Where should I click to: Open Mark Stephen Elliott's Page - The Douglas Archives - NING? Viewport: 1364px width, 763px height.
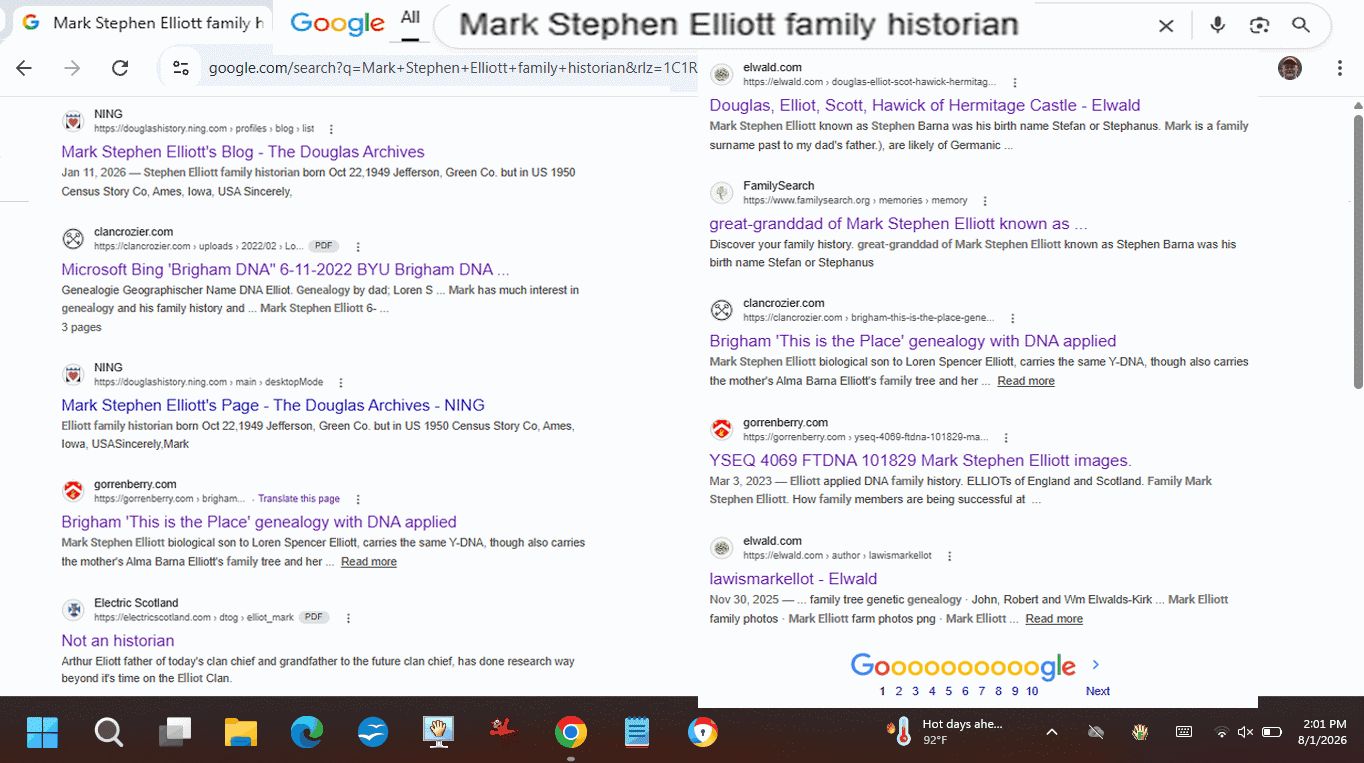click(x=273, y=405)
